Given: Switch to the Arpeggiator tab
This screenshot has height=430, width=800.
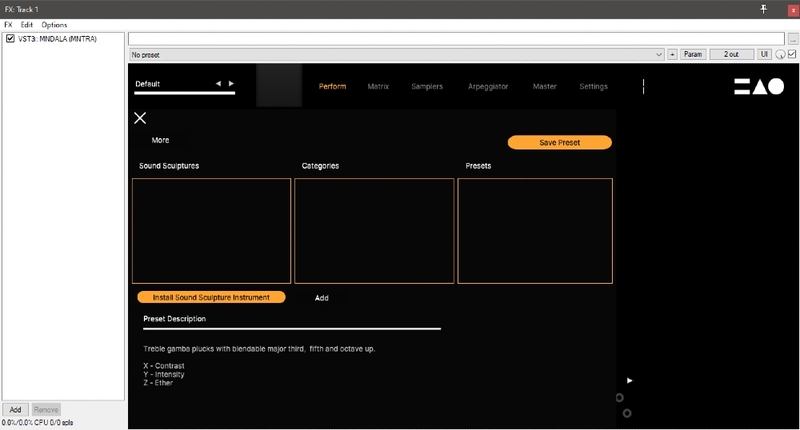Looking at the screenshot, I should 488,87.
